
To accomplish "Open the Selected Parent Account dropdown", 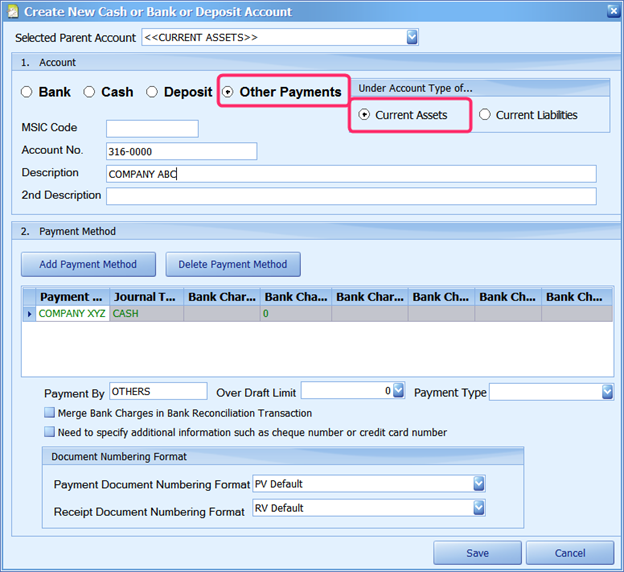I will point(412,38).
